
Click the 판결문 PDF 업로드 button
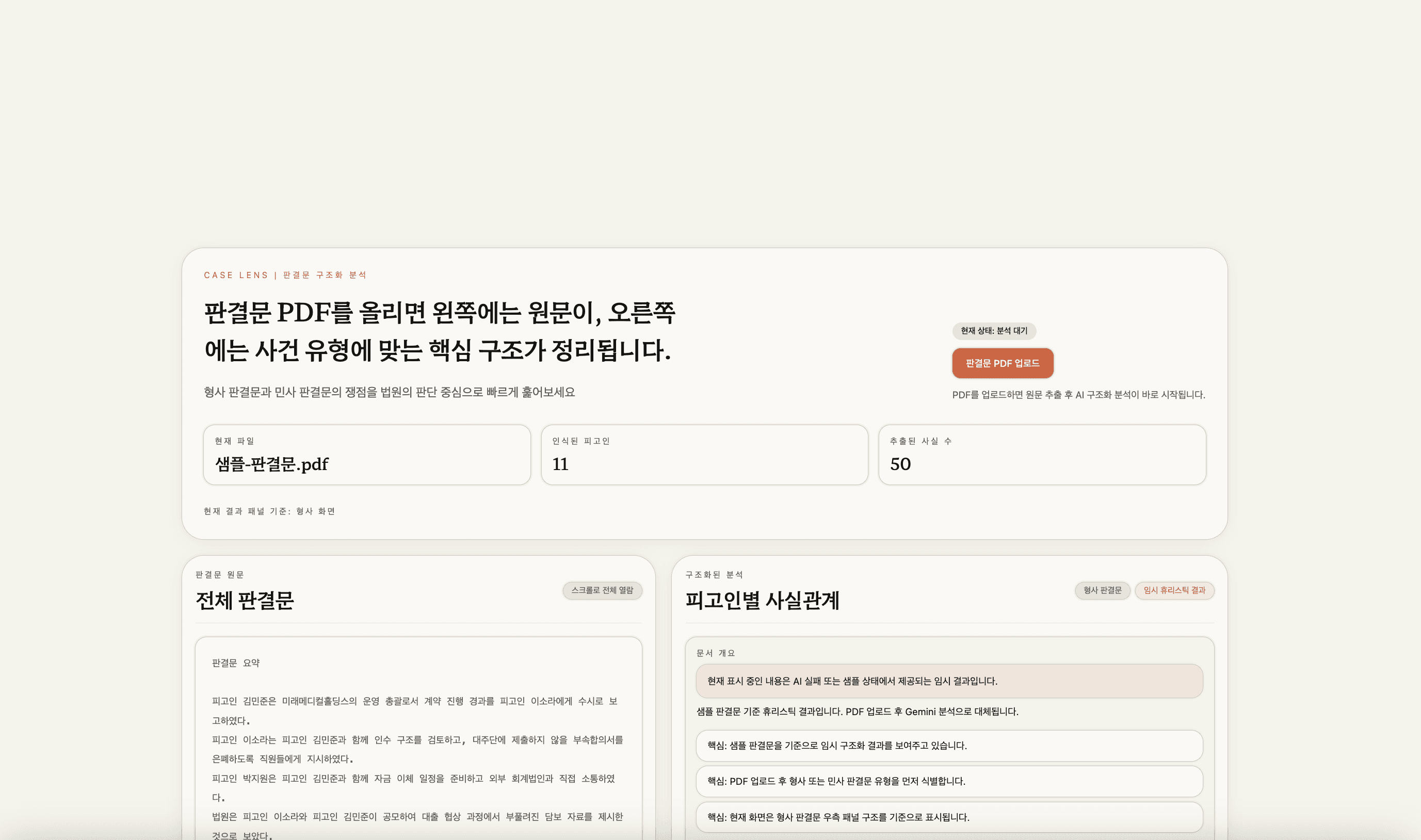pos(1002,363)
